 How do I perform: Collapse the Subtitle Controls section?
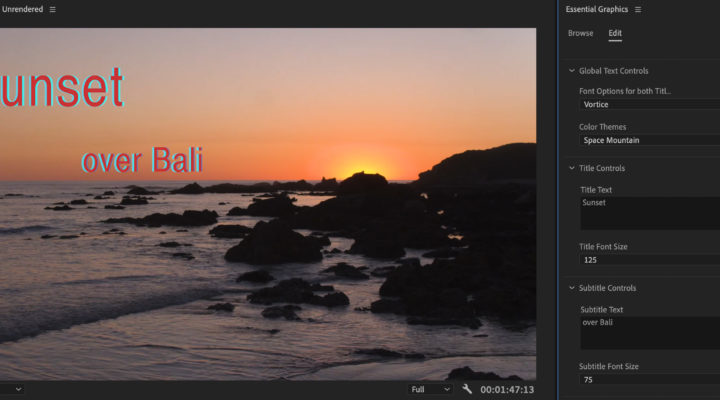point(572,288)
